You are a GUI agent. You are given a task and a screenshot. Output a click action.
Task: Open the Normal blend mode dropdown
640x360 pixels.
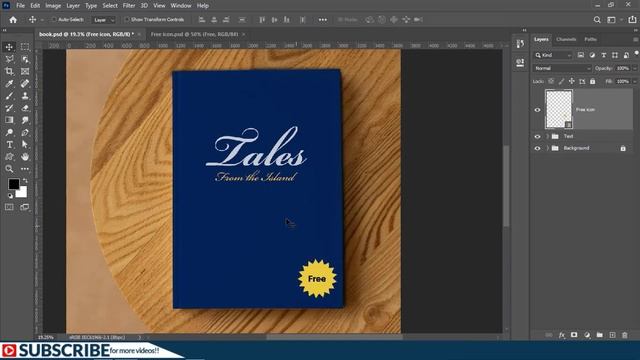562,69
